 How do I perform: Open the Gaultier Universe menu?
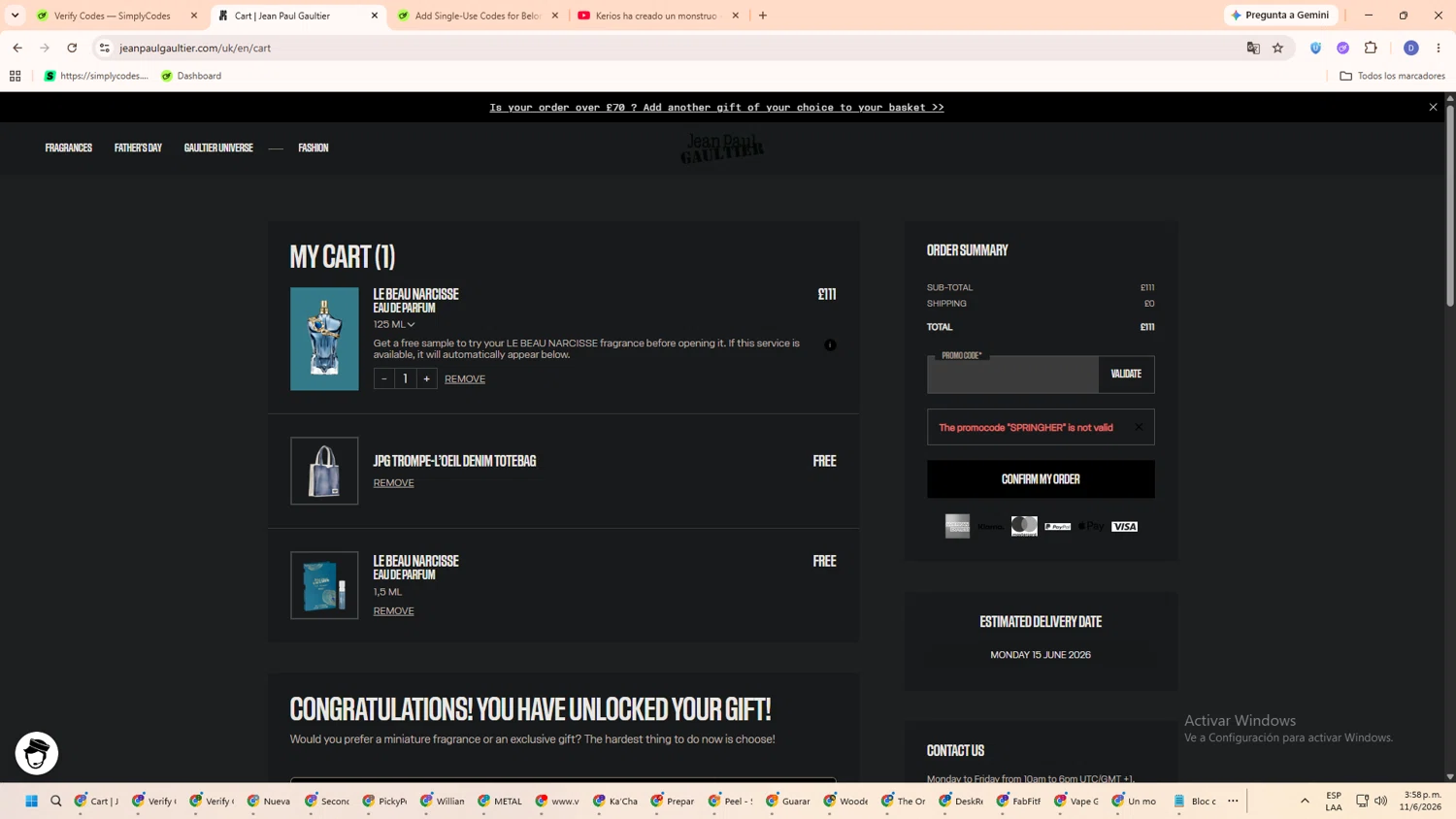(218, 147)
